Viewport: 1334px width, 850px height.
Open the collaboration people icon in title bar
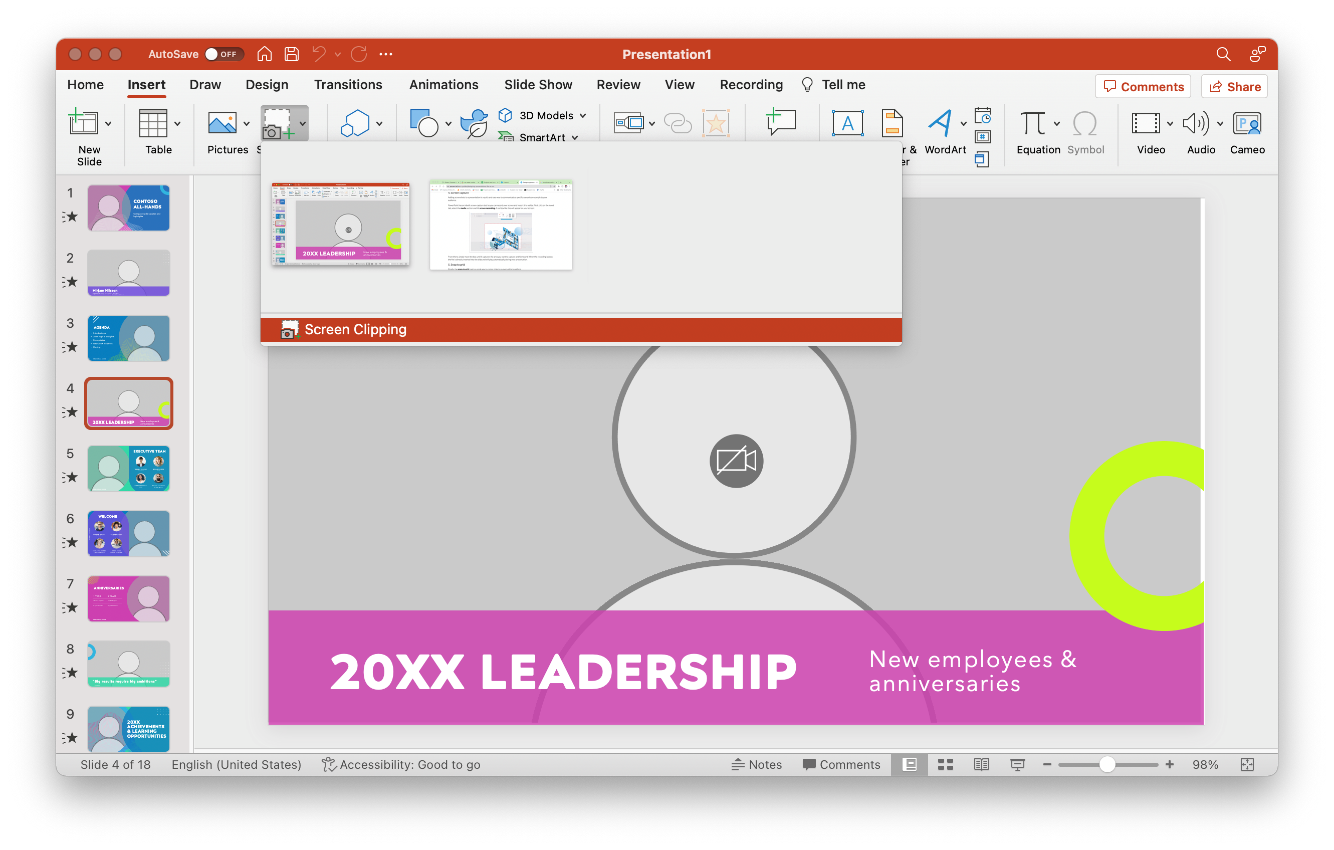[x=1258, y=54]
